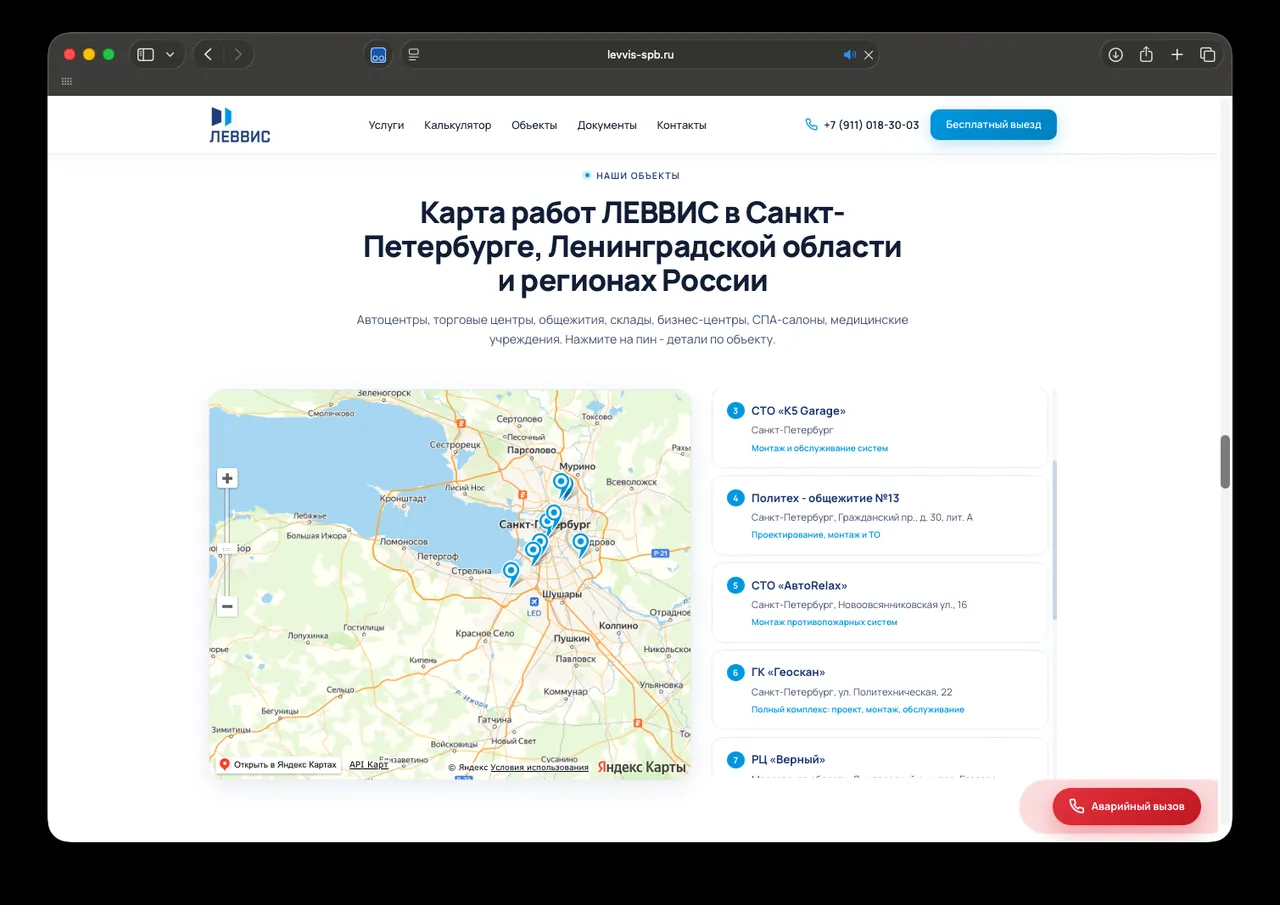Click the Кронштадт label on the map

[x=404, y=498]
